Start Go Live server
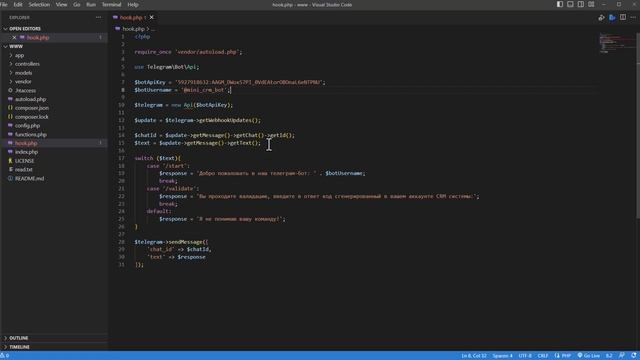The image size is (640, 360). click(x=589, y=356)
